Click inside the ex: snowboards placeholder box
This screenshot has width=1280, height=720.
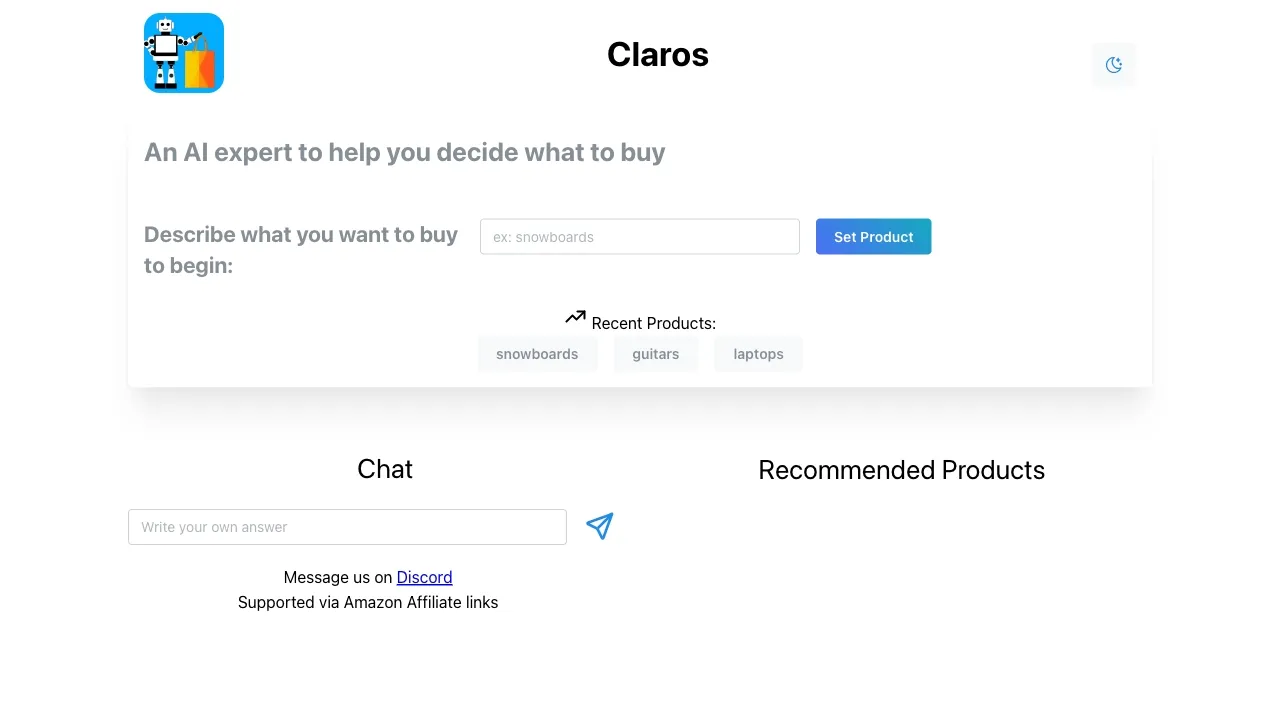pos(640,236)
